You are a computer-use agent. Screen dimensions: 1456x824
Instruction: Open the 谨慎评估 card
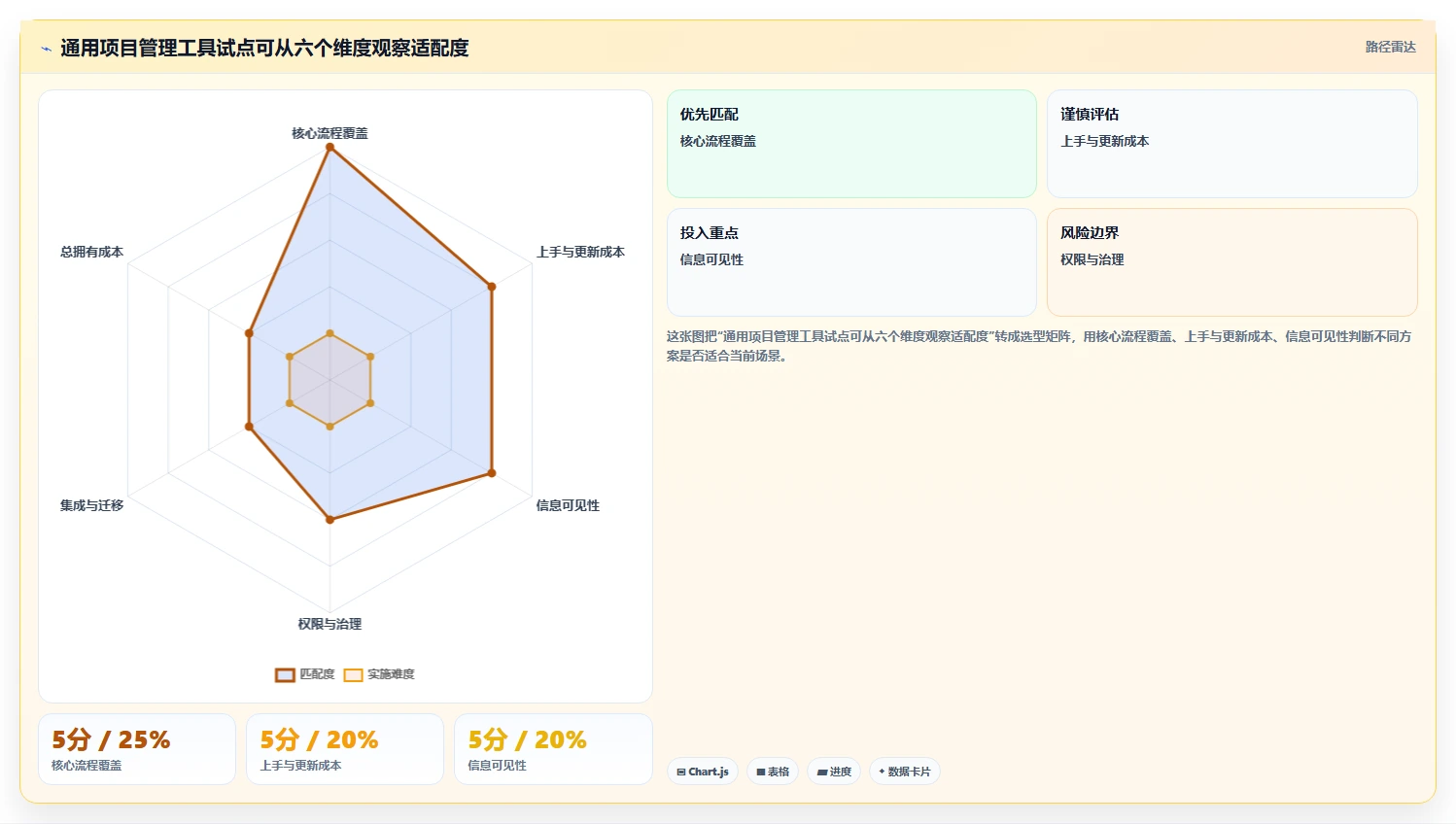[x=1231, y=144]
